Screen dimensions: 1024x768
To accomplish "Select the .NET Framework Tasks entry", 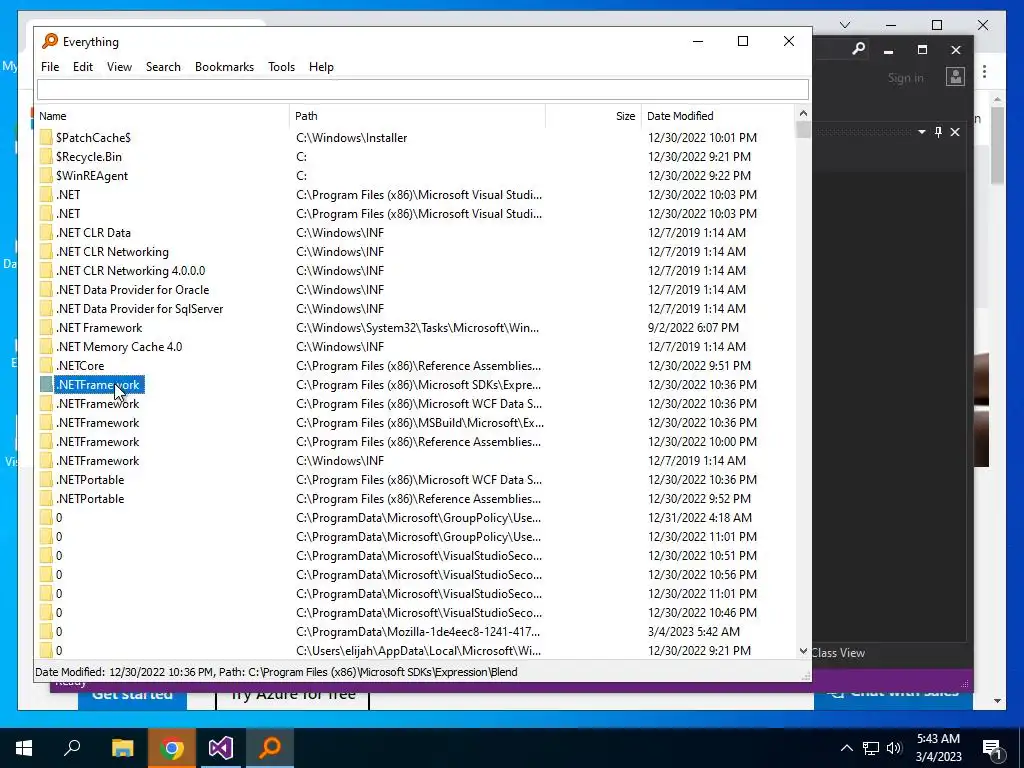I will (99, 328).
